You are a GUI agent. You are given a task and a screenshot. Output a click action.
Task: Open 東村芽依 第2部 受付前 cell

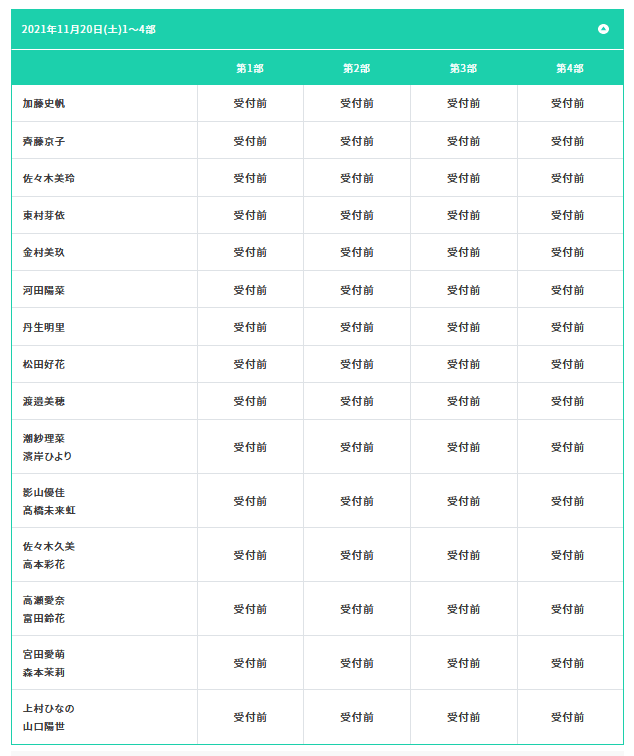(357, 216)
